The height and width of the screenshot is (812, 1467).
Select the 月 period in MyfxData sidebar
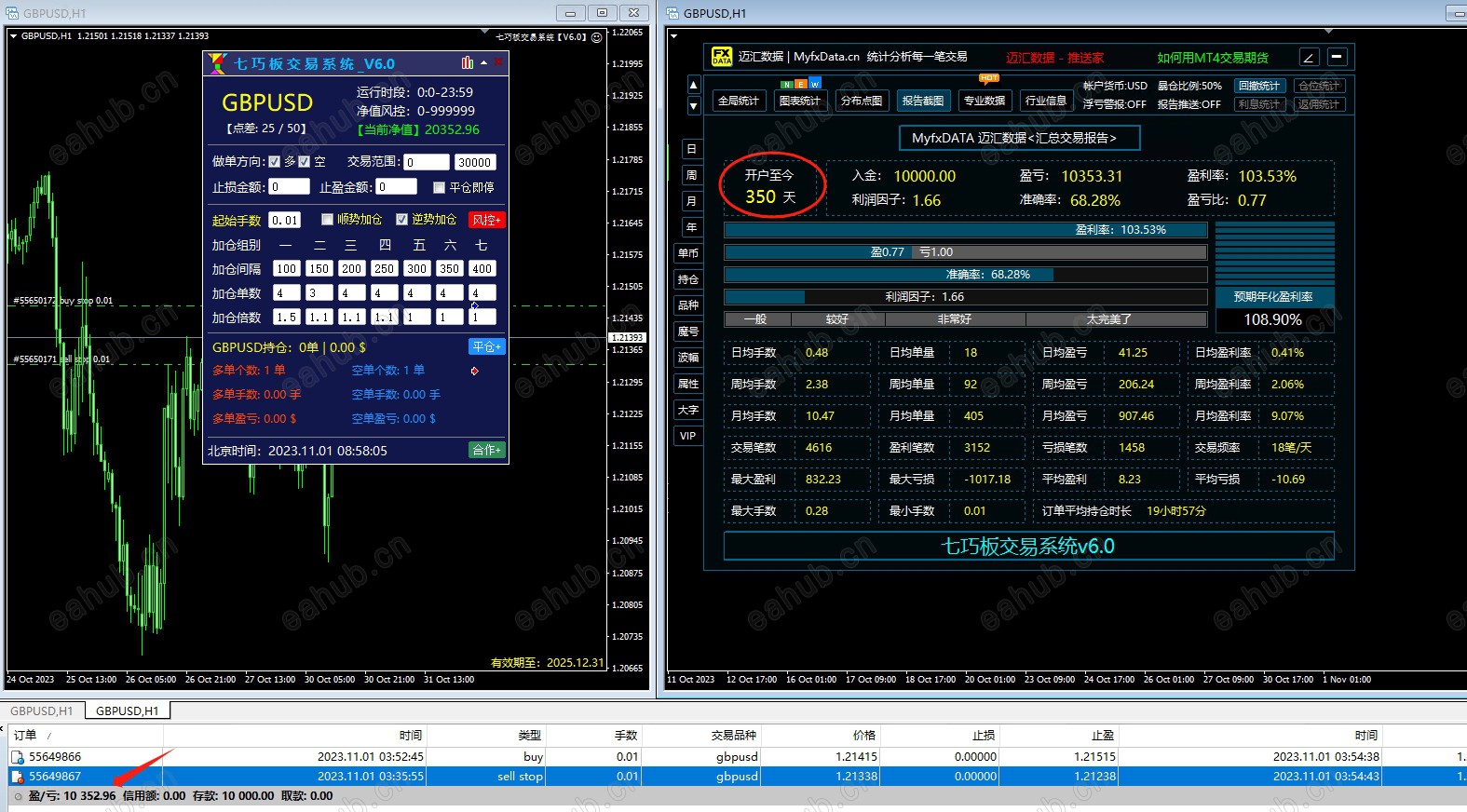coord(691,201)
